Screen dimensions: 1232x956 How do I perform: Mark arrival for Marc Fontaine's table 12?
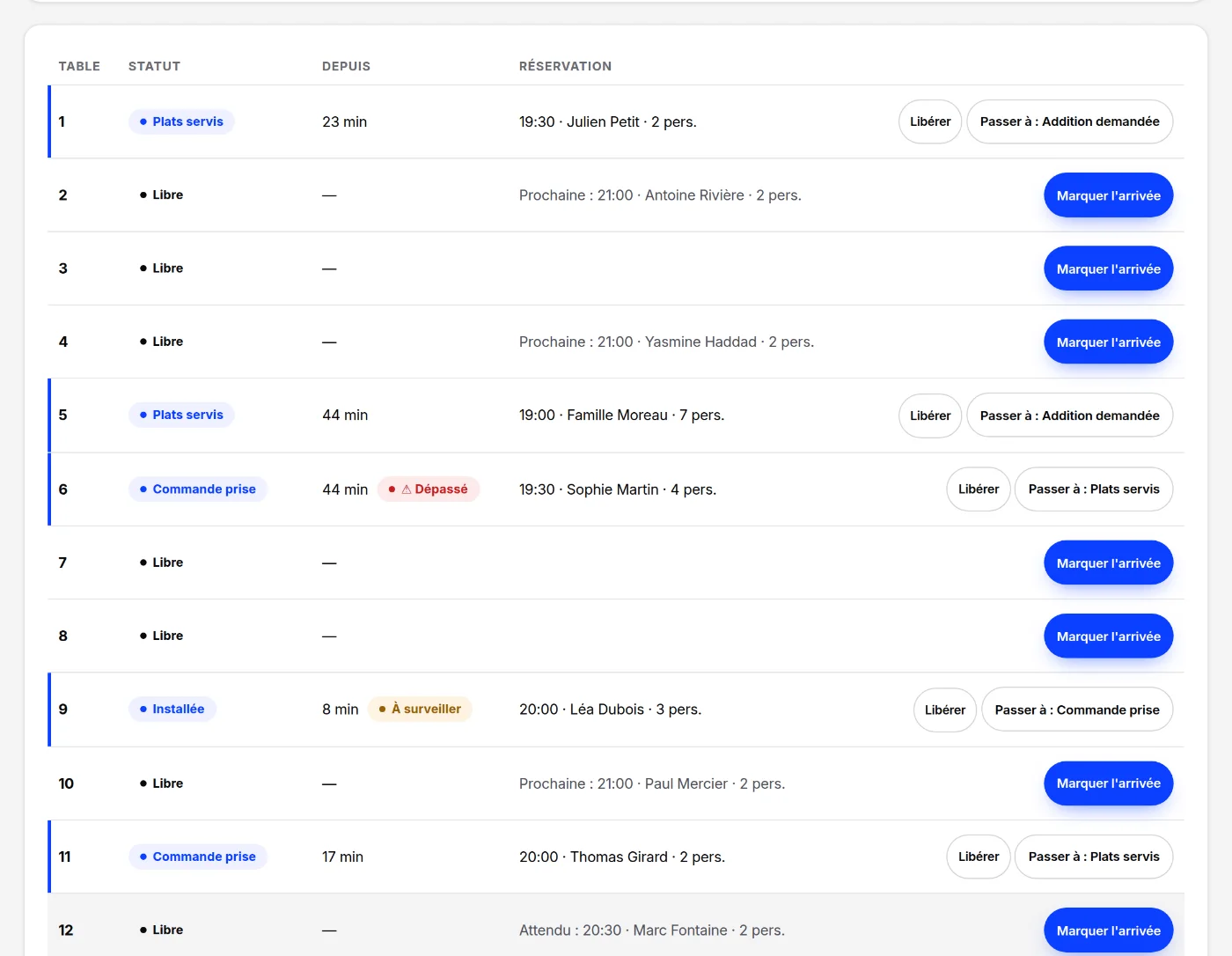pos(1109,930)
